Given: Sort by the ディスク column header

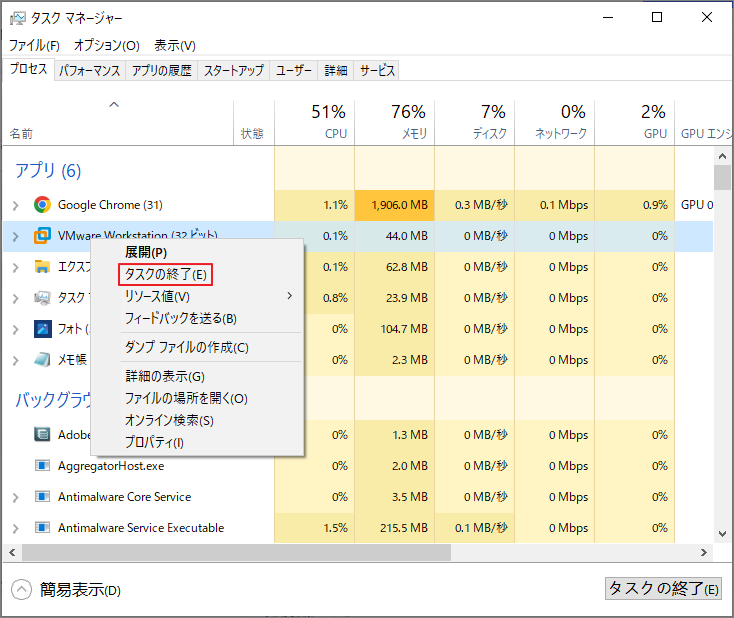Looking at the screenshot, I should click(x=475, y=122).
